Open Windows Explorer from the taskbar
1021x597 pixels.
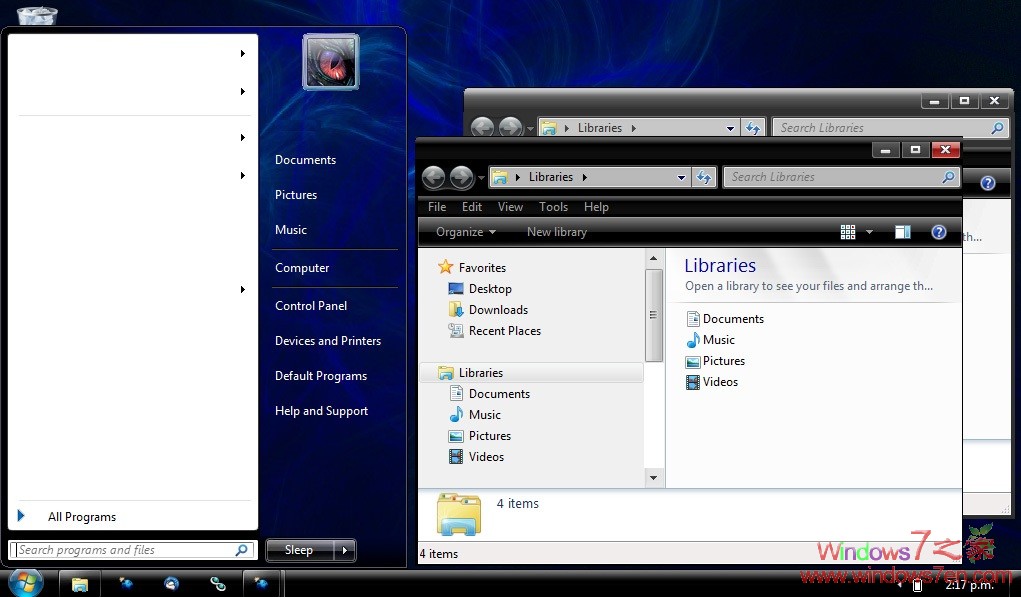79,582
